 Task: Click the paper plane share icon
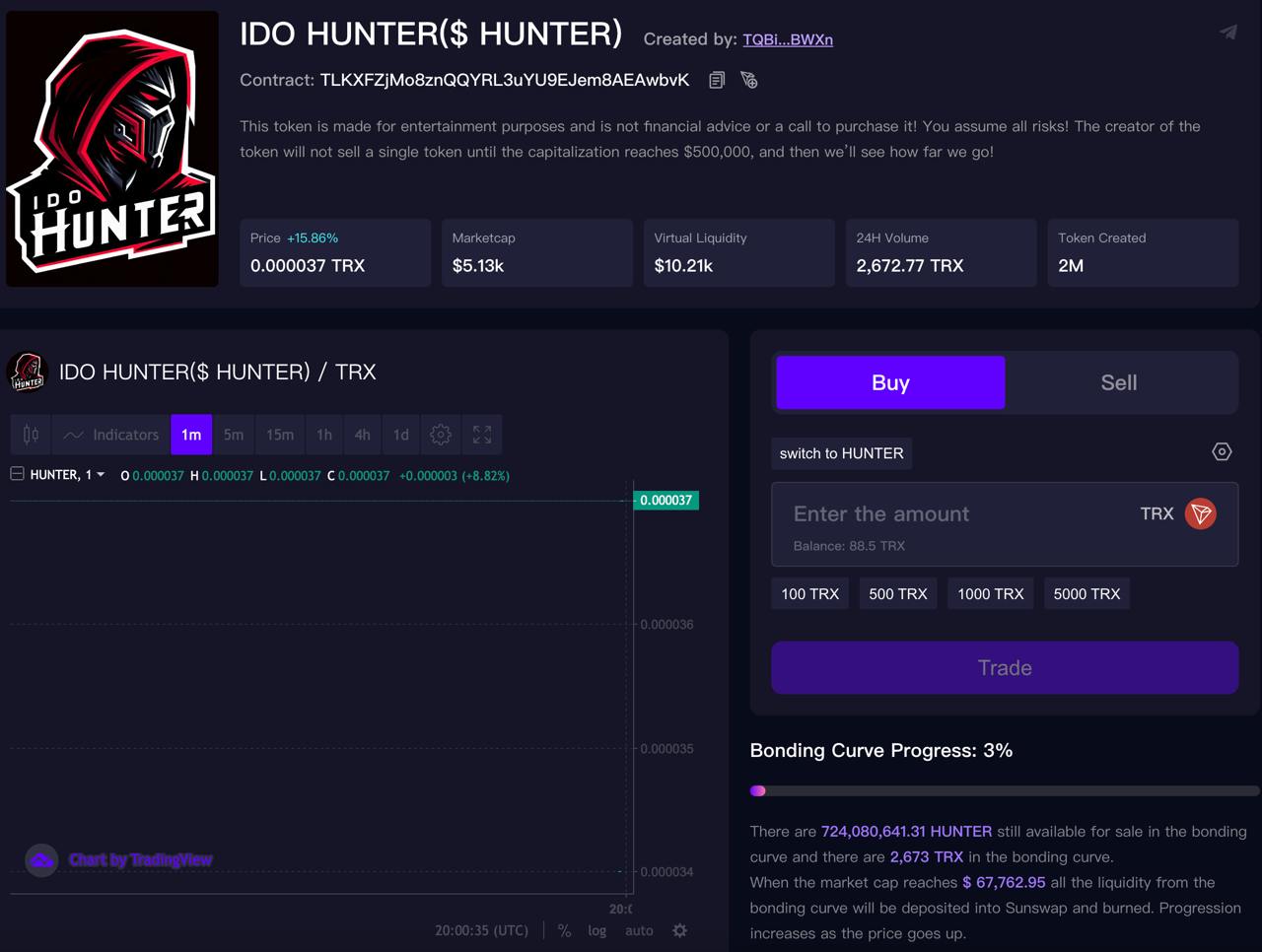coord(1228,33)
